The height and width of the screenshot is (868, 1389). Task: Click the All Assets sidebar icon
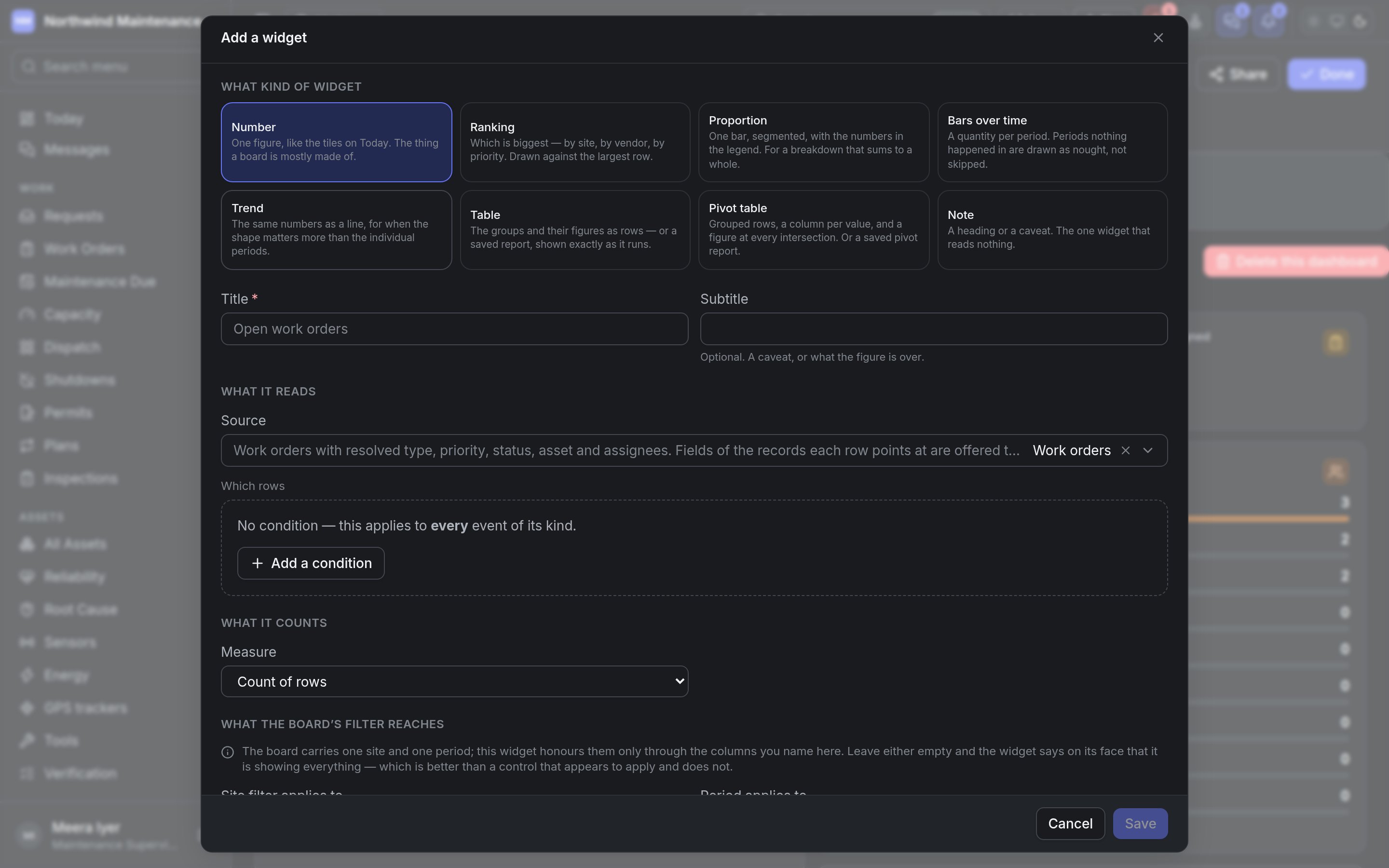coord(27,543)
